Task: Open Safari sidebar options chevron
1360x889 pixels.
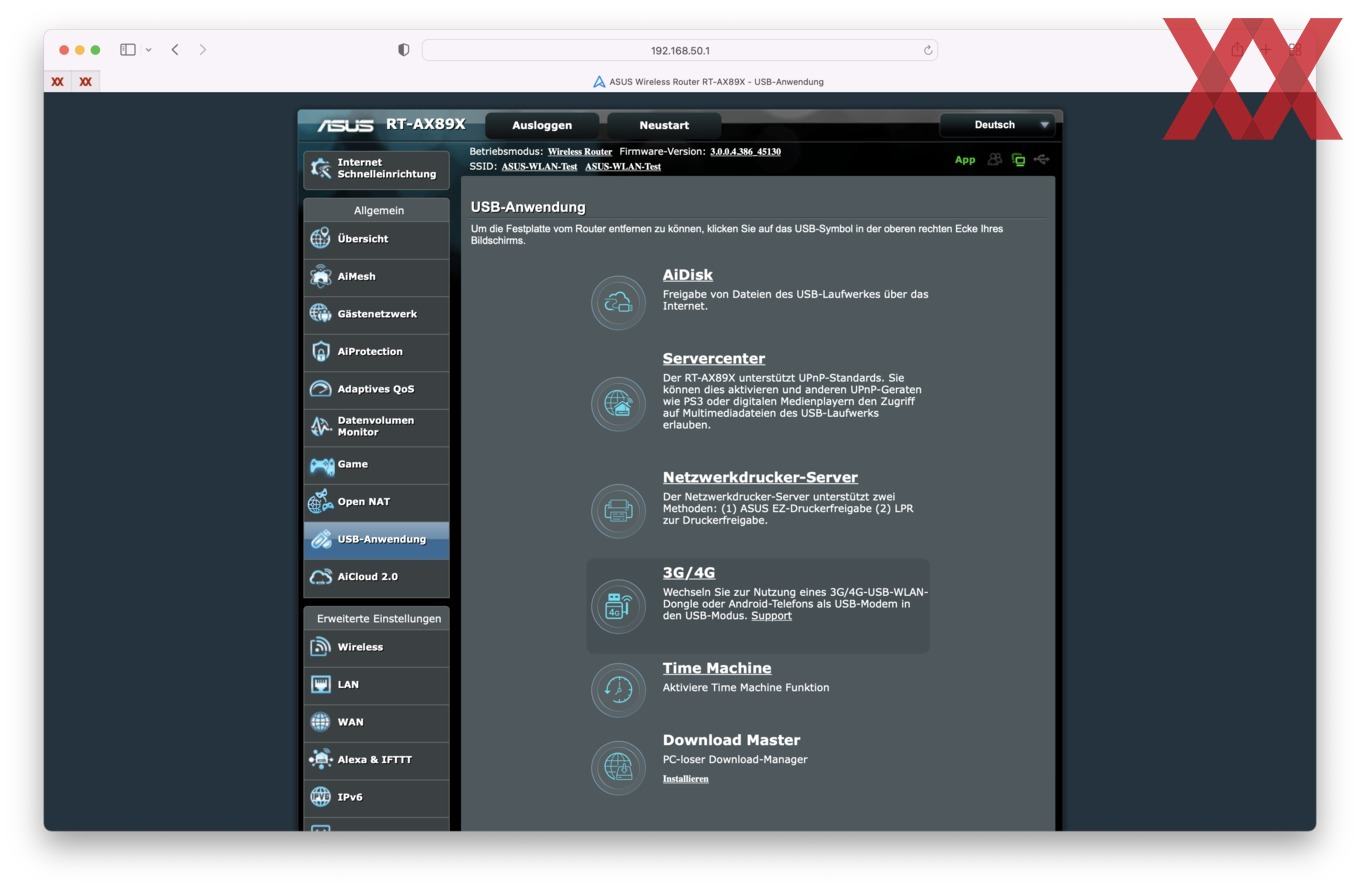Action: [148, 49]
